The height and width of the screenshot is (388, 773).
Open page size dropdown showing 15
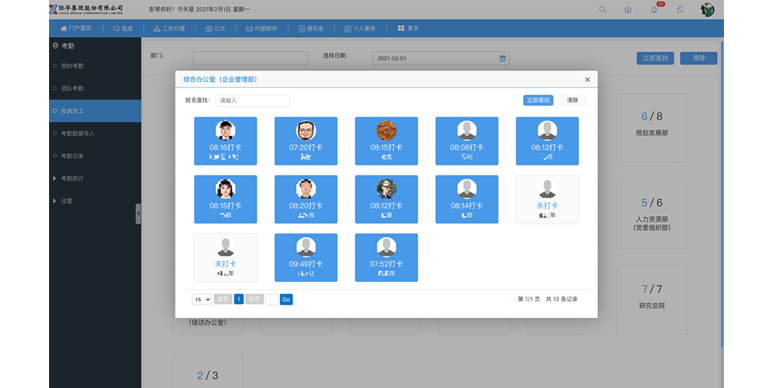click(x=202, y=299)
